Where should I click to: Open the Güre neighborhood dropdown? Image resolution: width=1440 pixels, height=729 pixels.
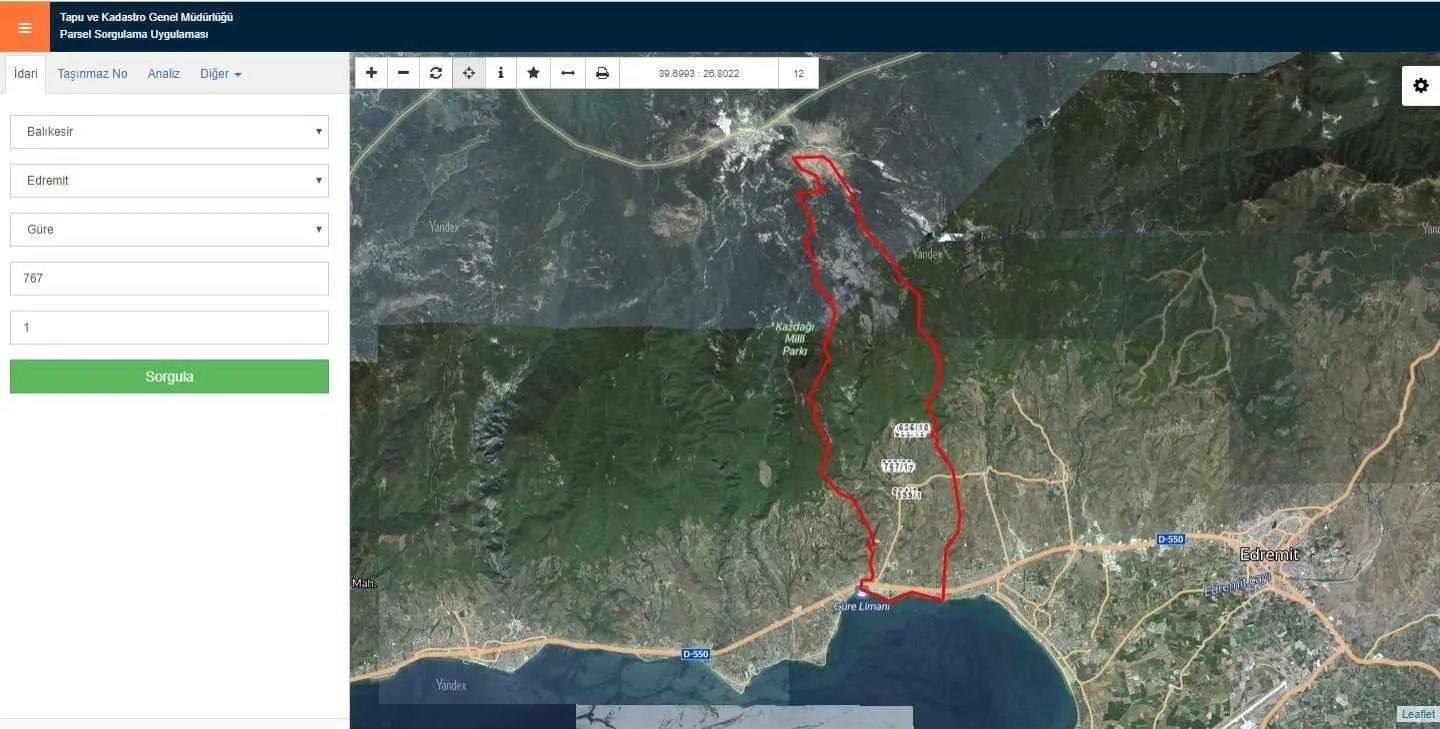point(169,230)
